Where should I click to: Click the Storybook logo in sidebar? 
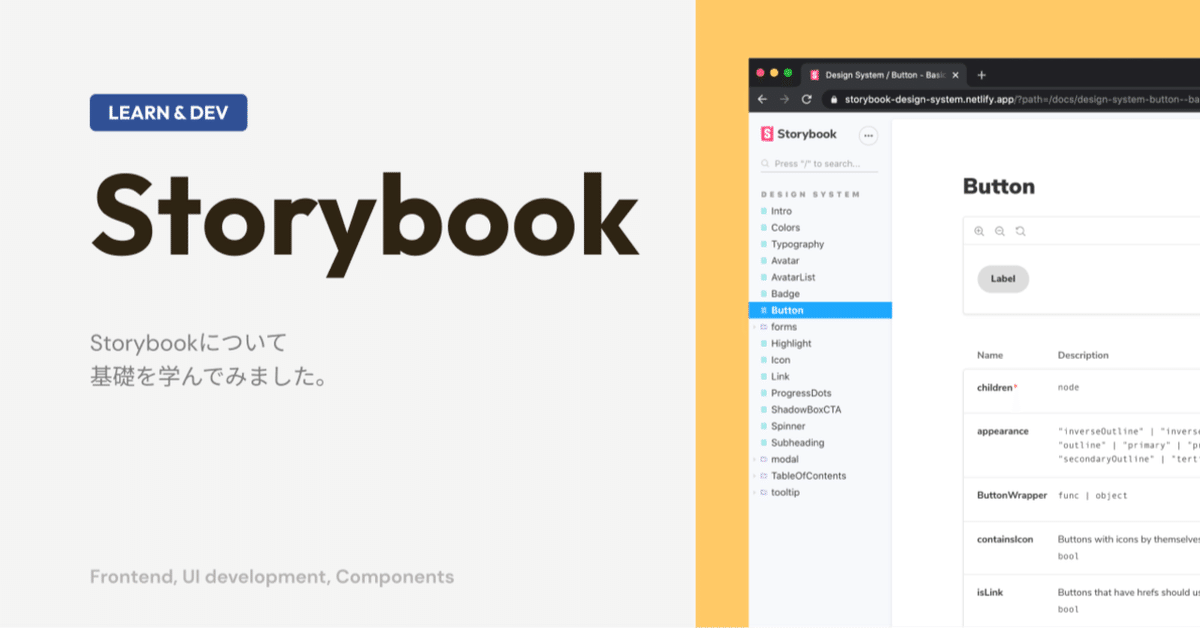[x=799, y=134]
